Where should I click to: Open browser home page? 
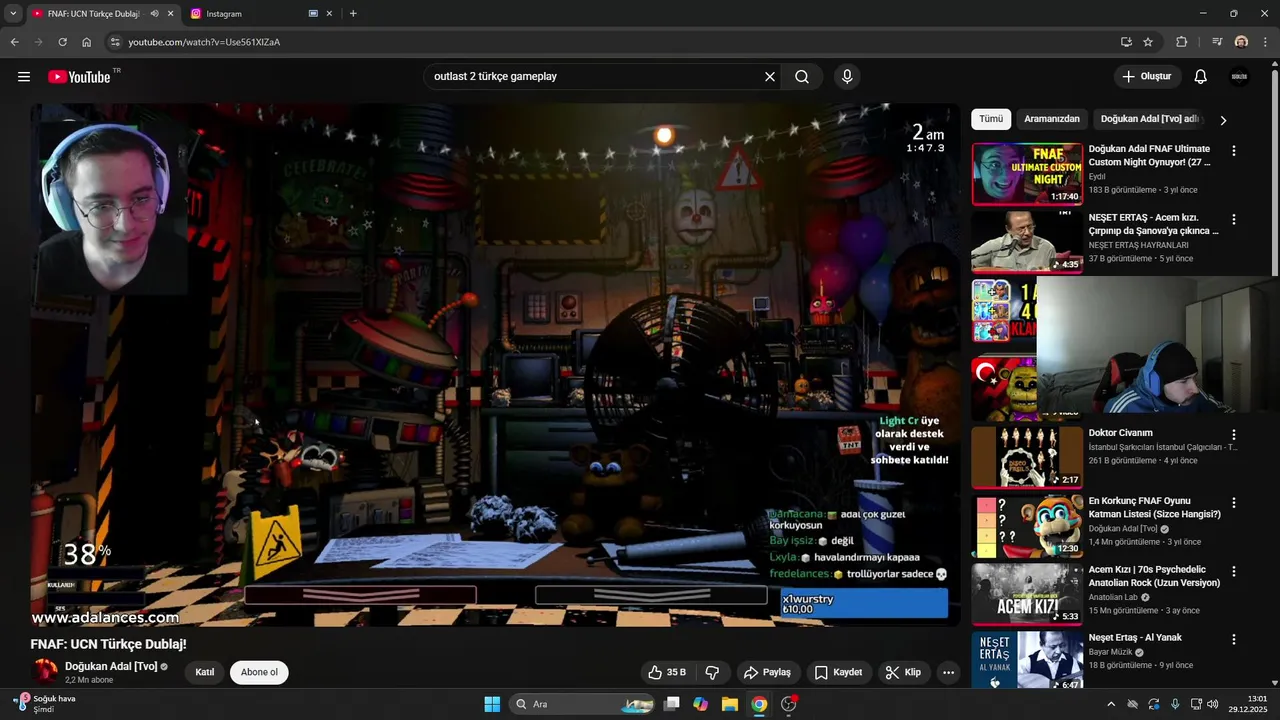86,42
